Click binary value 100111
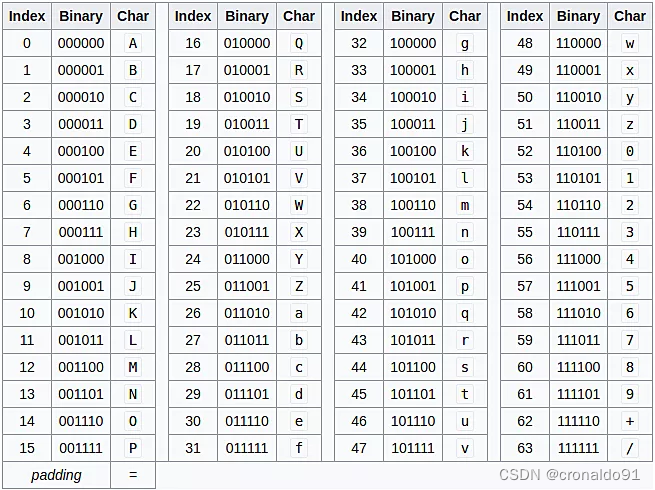655x490 pixels. click(x=413, y=232)
